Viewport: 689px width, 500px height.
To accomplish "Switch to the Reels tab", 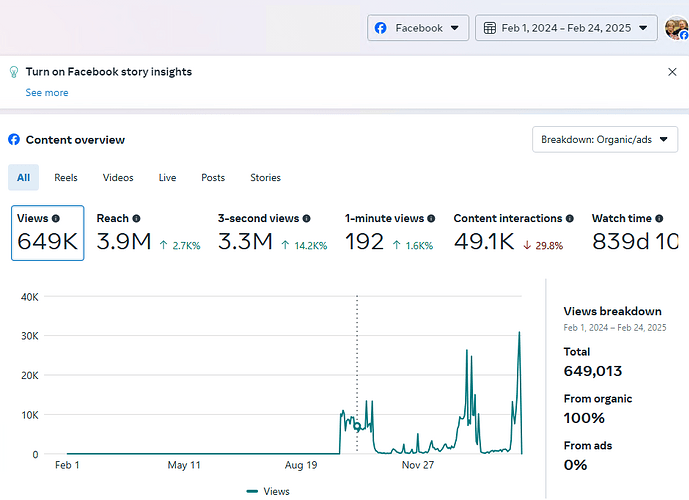I will point(66,178).
